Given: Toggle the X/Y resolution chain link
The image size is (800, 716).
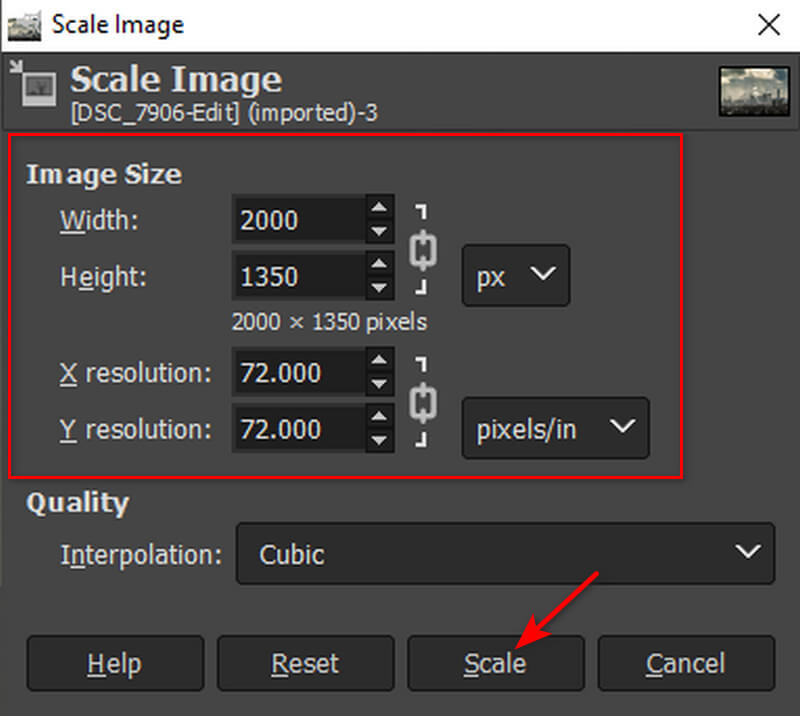Looking at the screenshot, I should [424, 402].
